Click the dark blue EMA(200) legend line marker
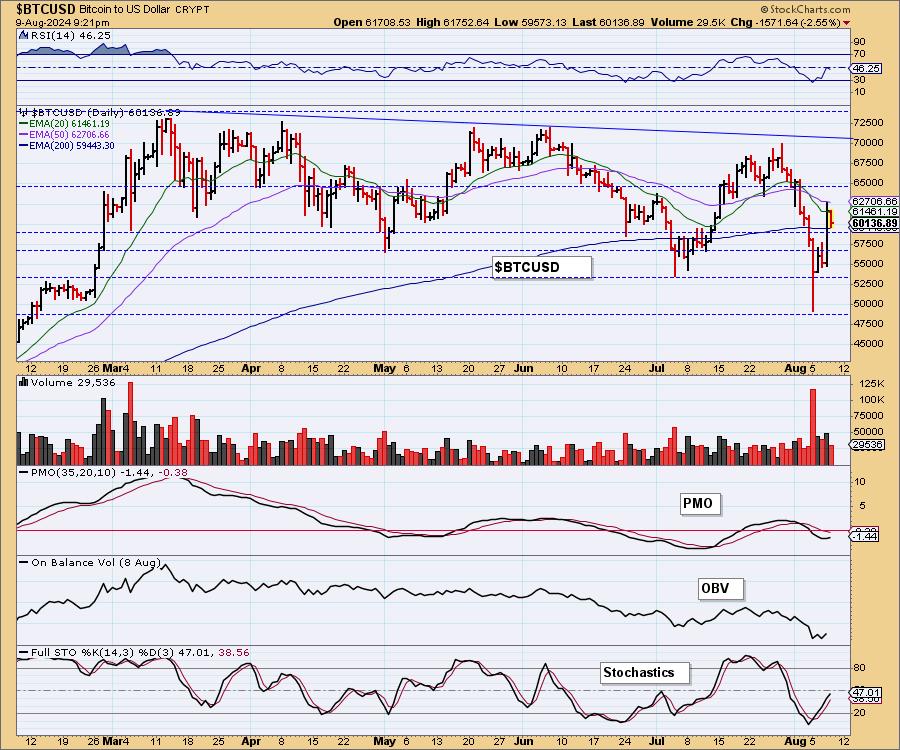 (x=24, y=146)
